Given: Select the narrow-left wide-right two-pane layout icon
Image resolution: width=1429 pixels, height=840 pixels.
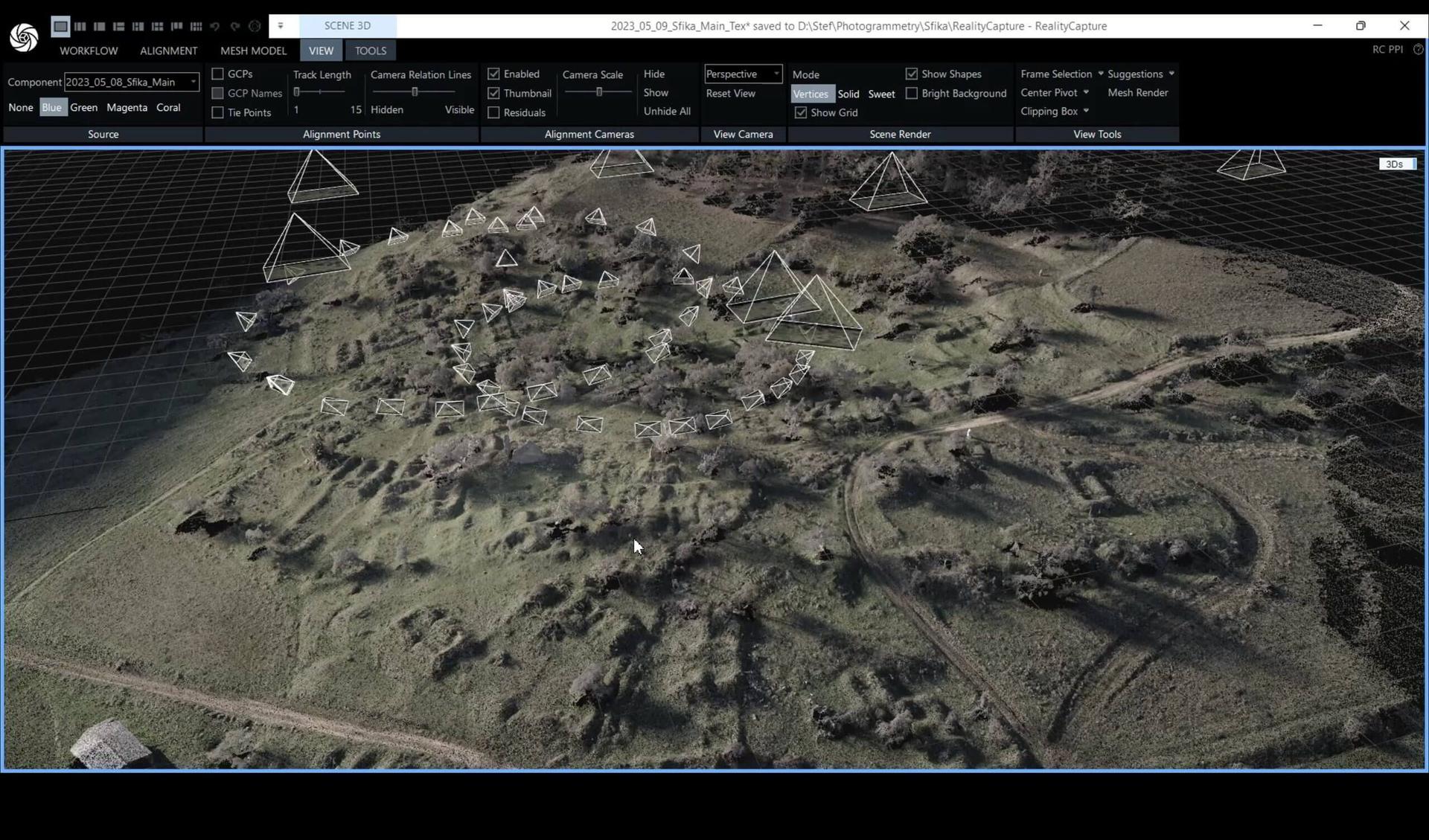Looking at the screenshot, I should pos(99,26).
